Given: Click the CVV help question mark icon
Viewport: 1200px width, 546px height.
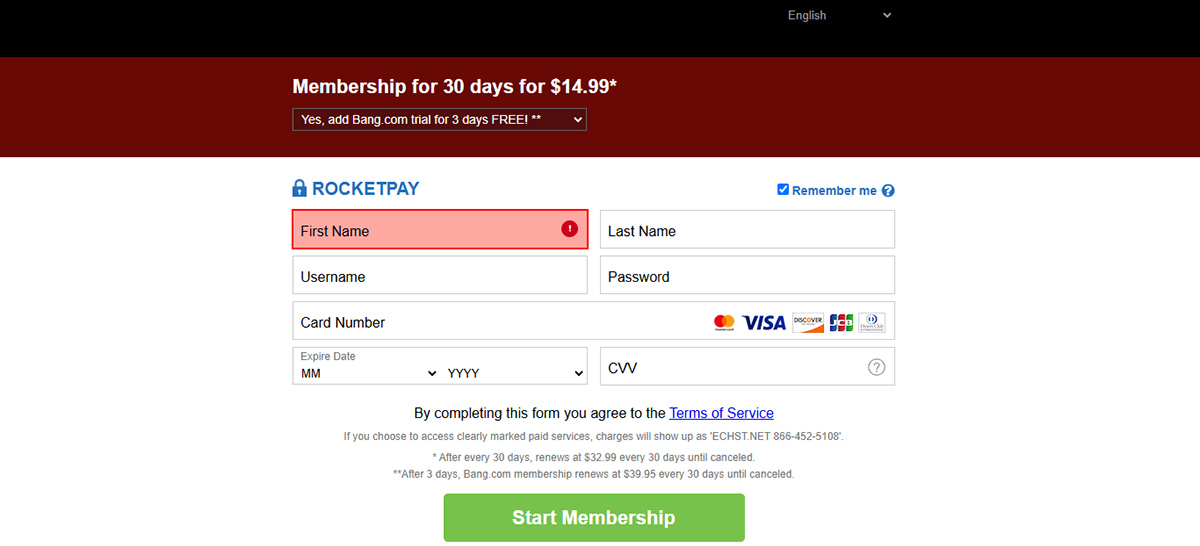Looking at the screenshot, I should (877, 367).
